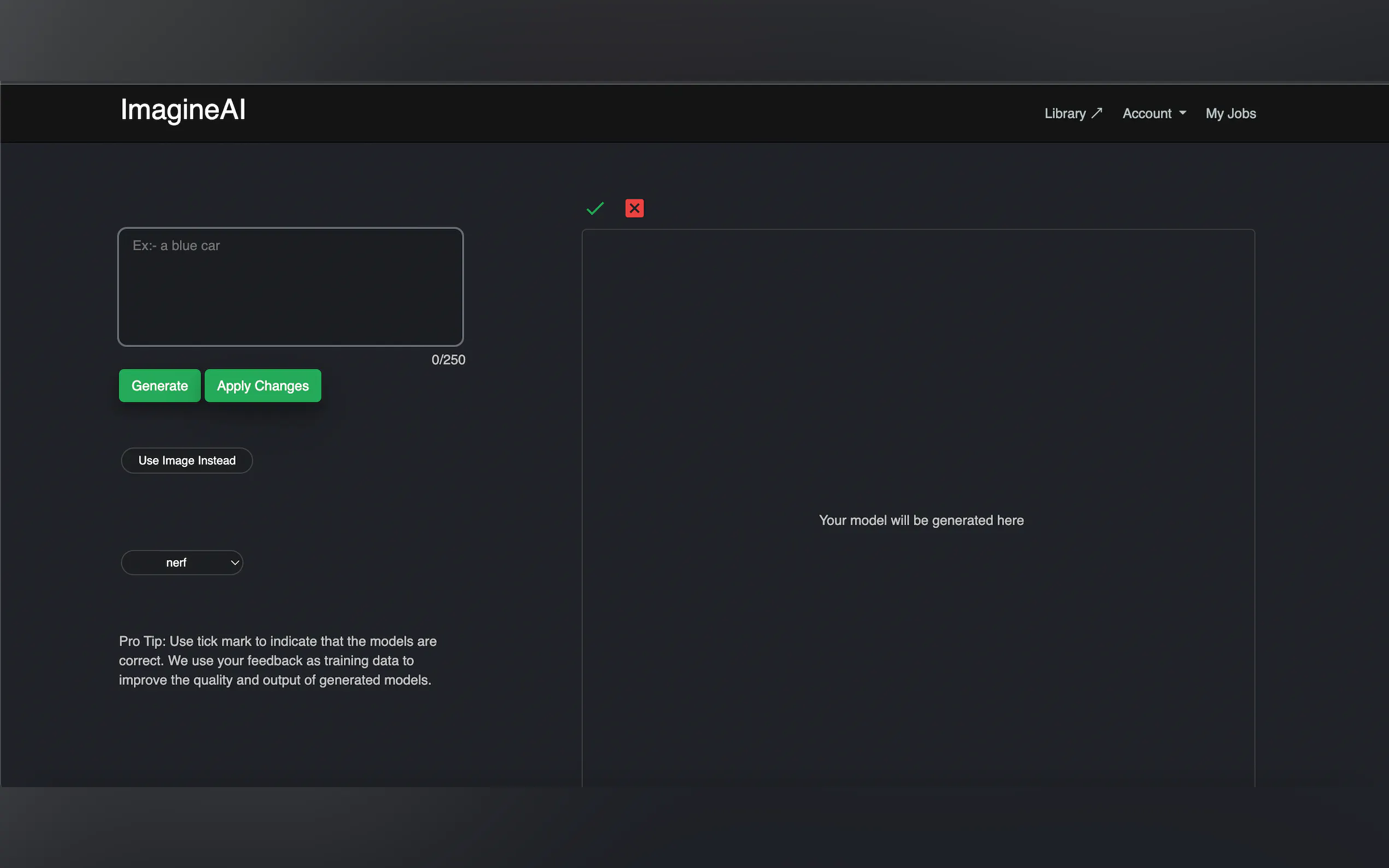Click the chevron on the nerf selector
The width and height of the screenshot is (1389, 868).
tap(234, 562)
